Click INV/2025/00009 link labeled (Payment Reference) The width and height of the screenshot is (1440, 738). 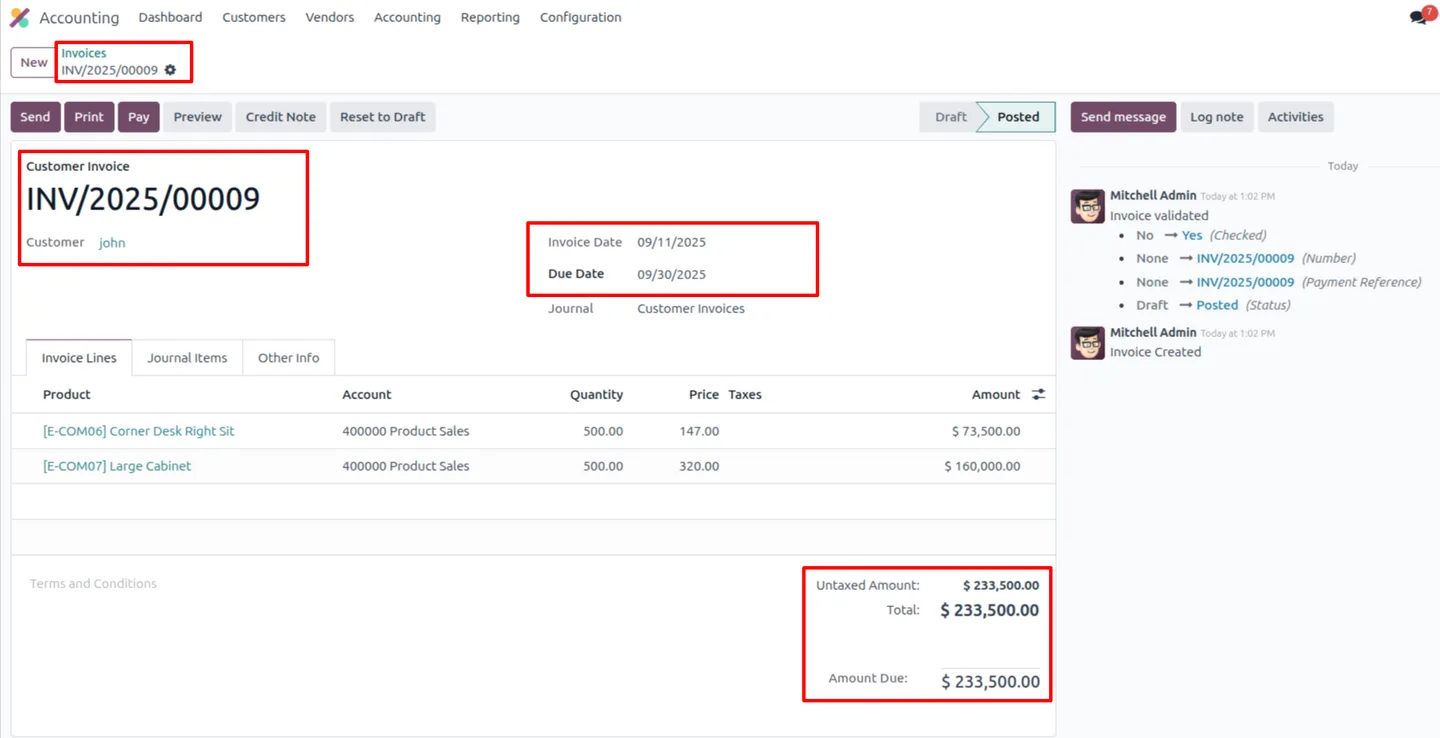1245,282
